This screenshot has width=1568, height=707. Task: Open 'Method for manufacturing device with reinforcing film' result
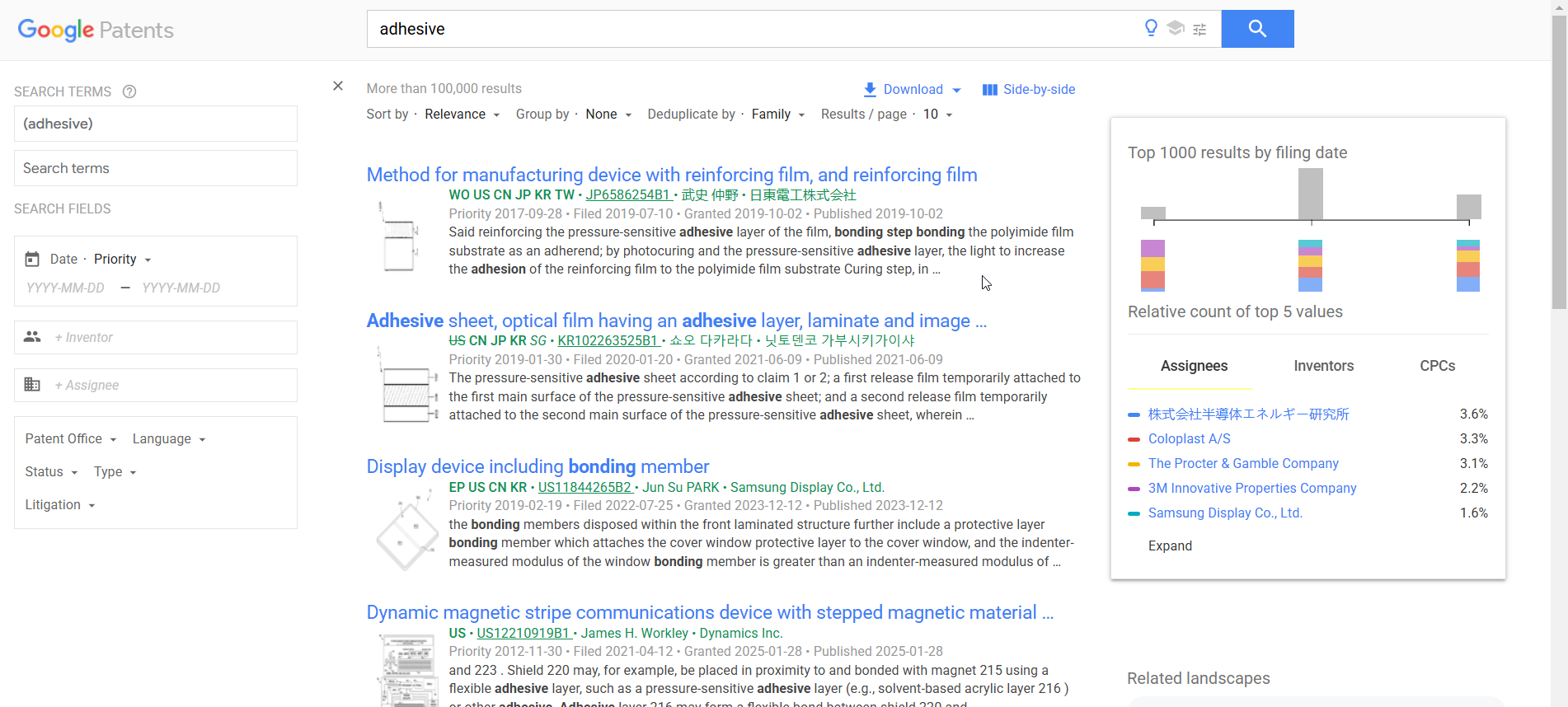[672, 175]
